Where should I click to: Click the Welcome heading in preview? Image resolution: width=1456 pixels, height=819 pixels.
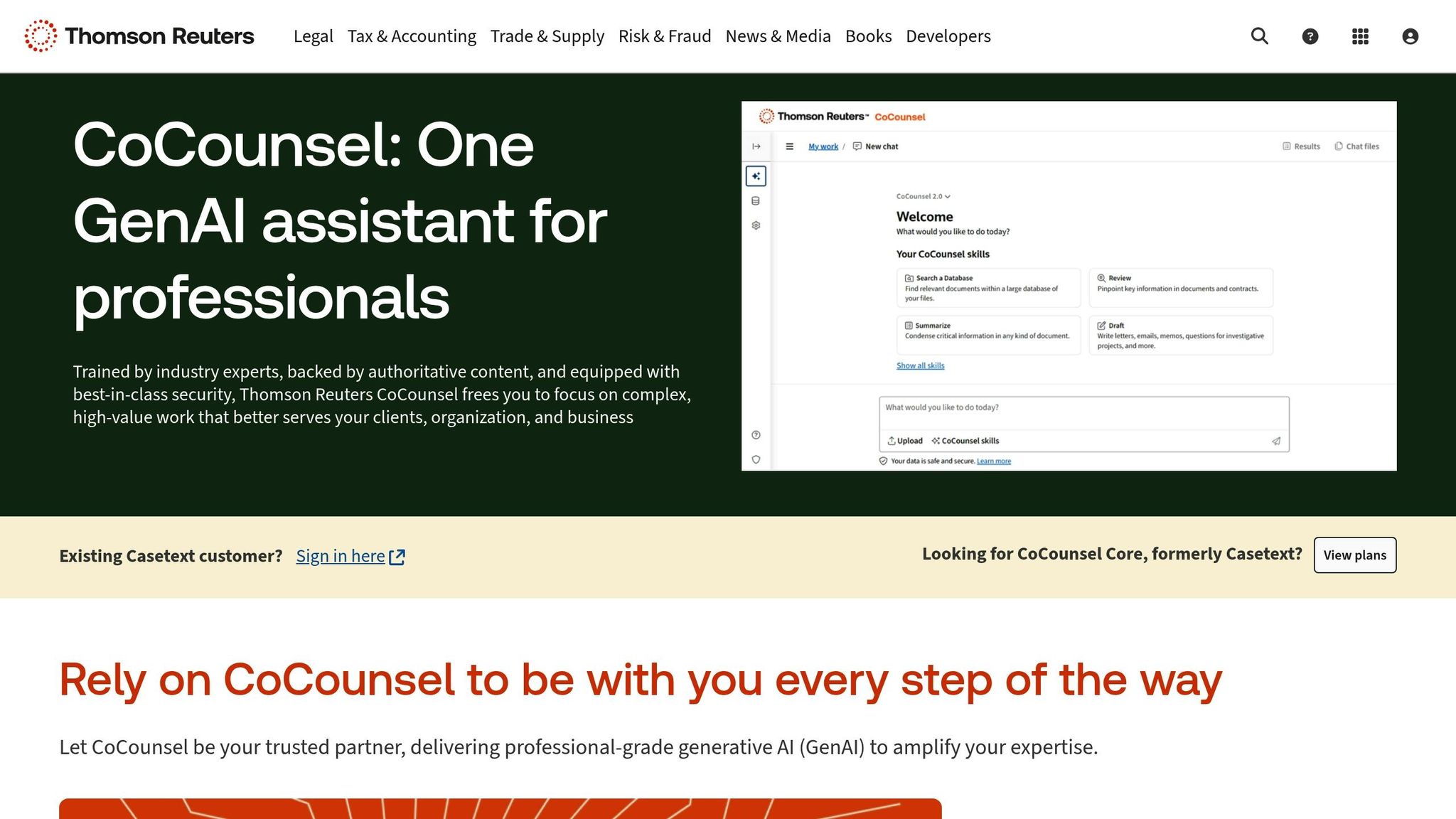click(x=925, y=217)
